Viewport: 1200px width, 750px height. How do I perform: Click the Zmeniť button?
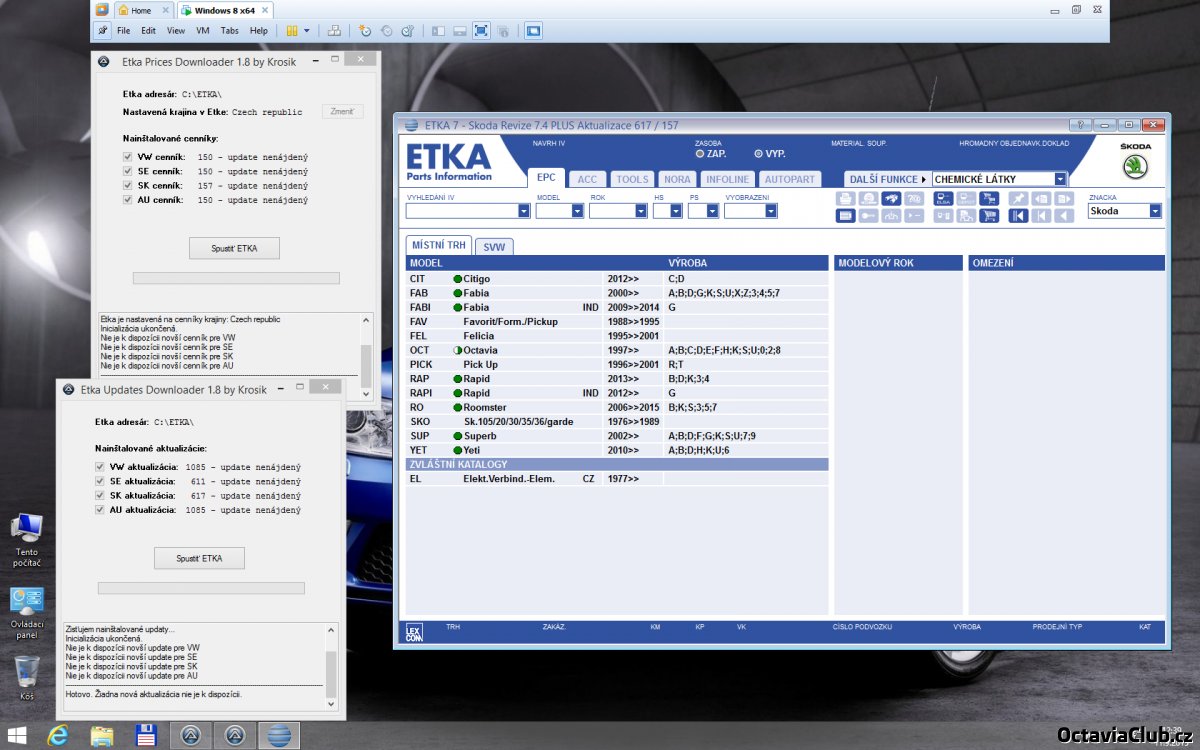[x=342, y=112]
